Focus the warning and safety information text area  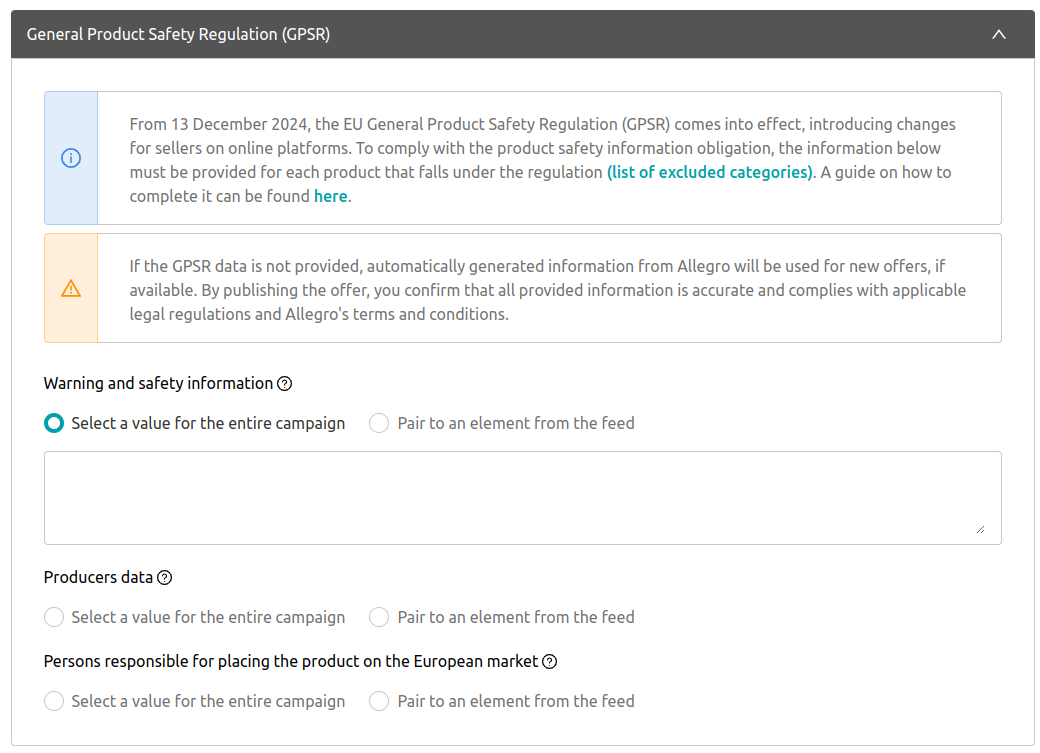[523, 498]
